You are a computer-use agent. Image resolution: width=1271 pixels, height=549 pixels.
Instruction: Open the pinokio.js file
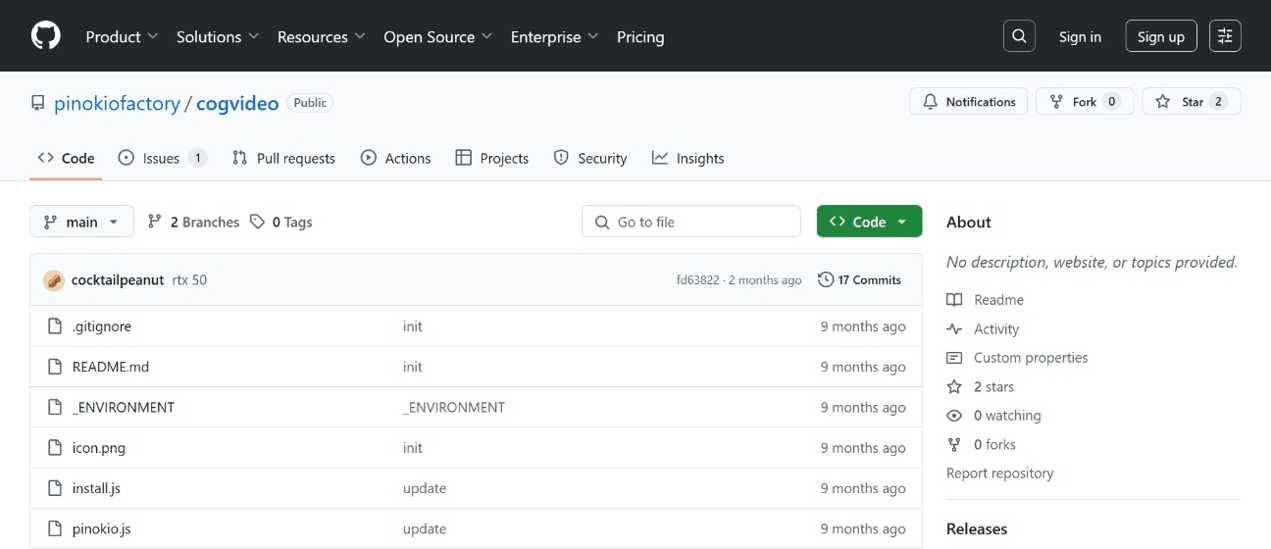tap(102, 529)
